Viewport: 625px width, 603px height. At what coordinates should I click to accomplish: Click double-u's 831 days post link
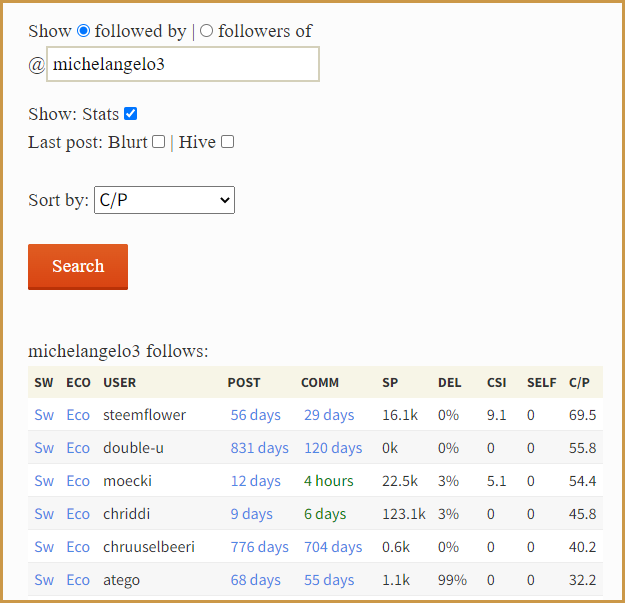[x=259, y=448]
